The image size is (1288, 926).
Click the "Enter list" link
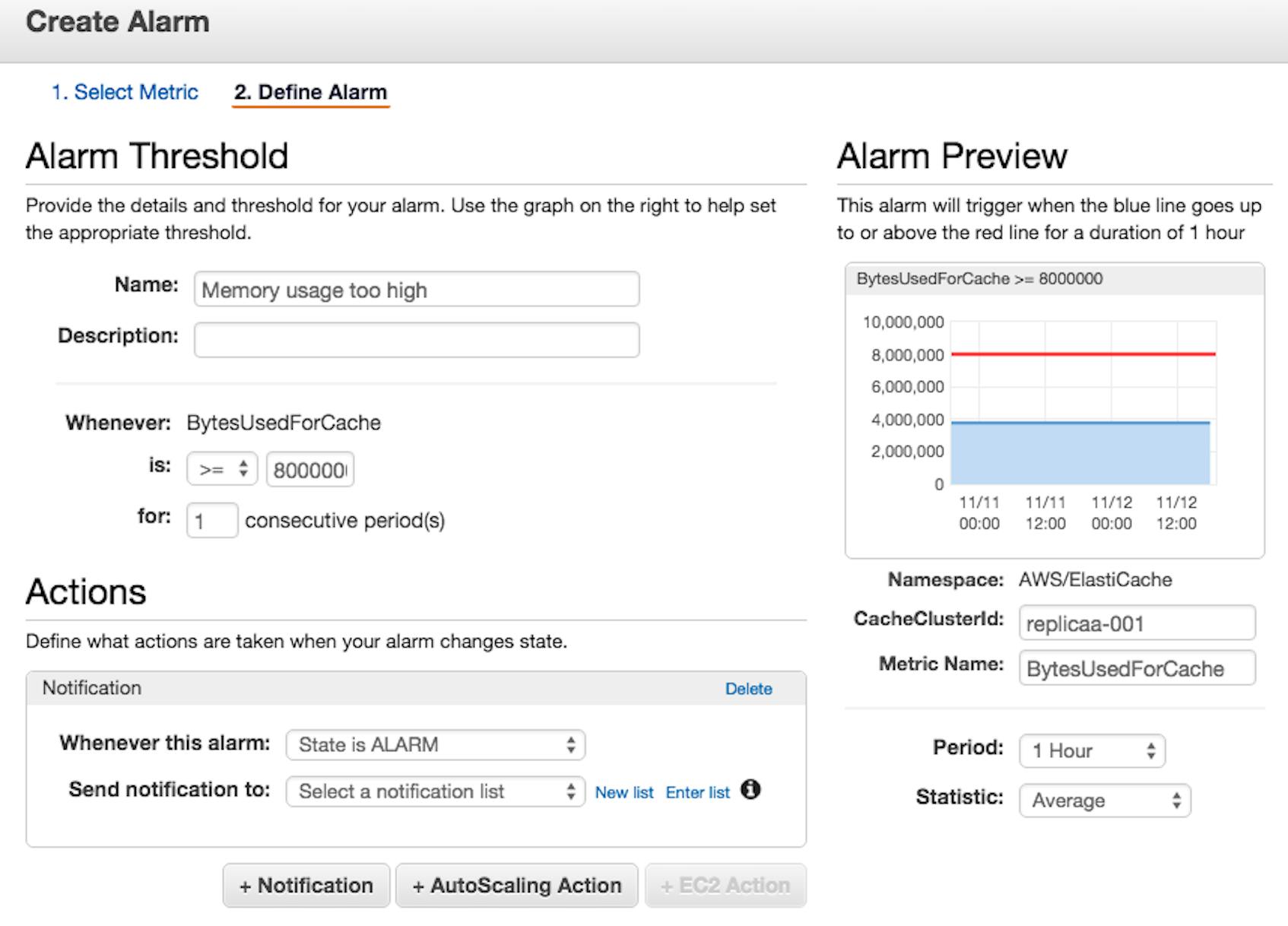coord(696,791)
